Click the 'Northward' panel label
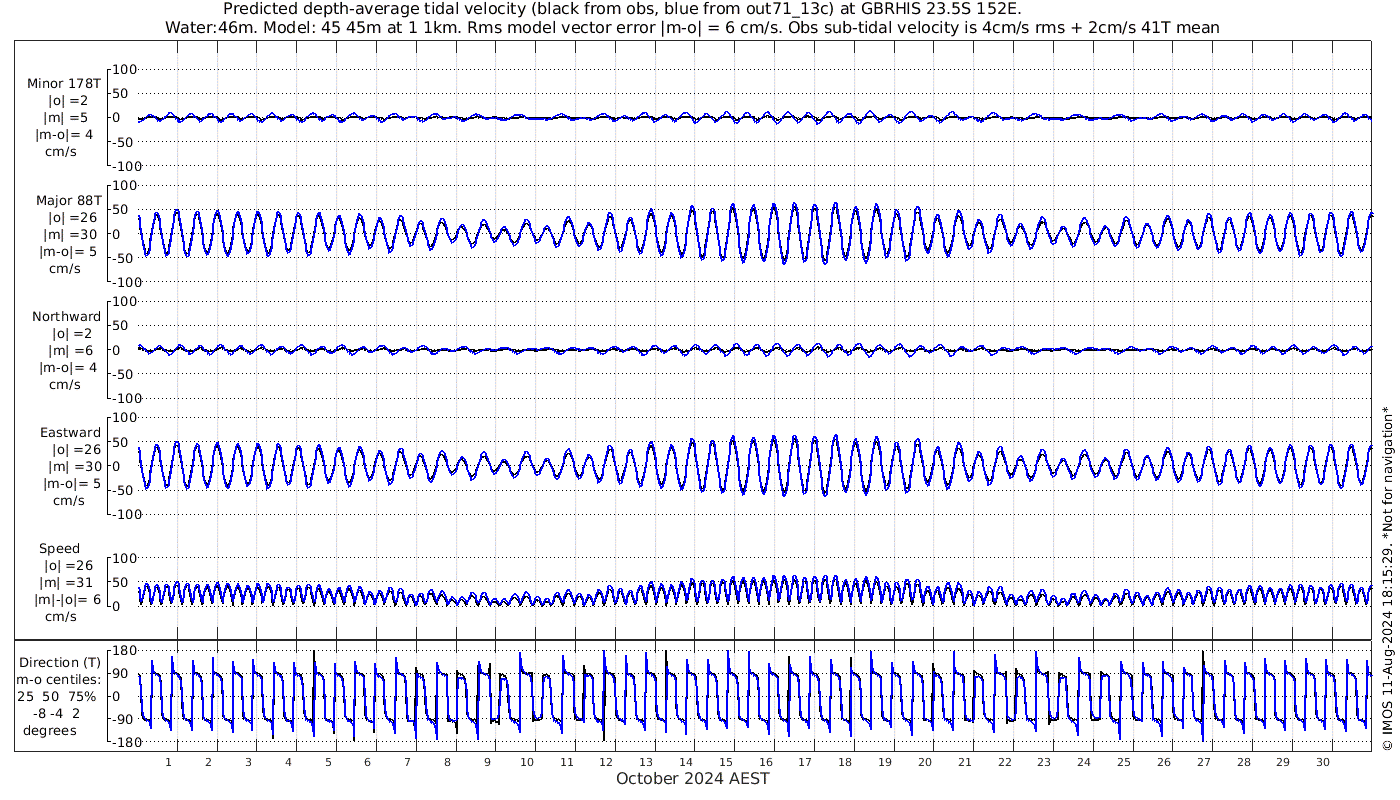The width and height of the screenshot is (1400, 800). click(x=66, y=316)
